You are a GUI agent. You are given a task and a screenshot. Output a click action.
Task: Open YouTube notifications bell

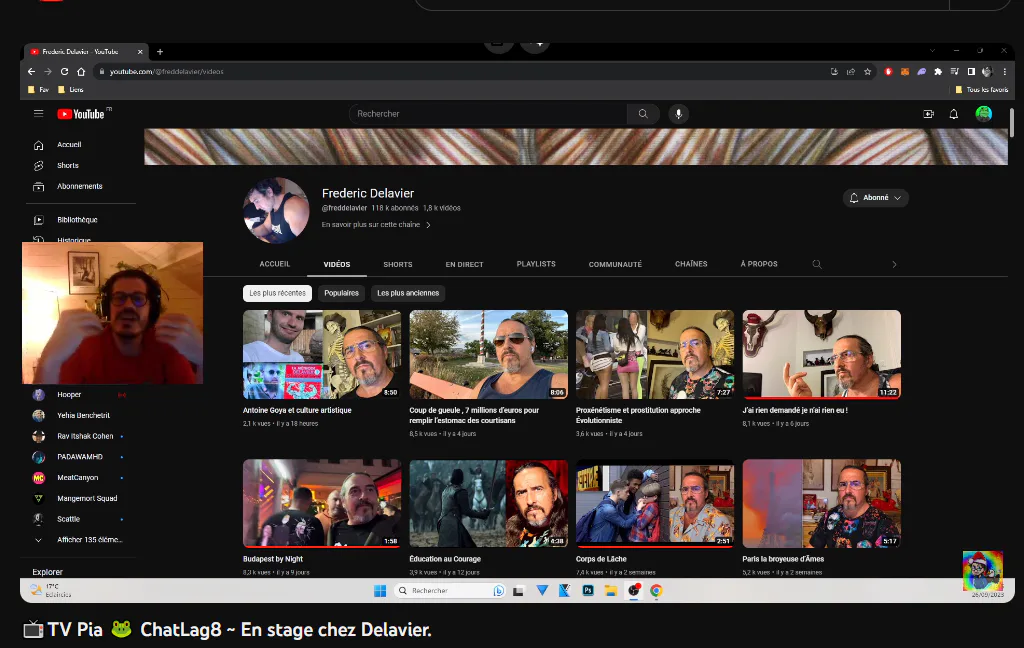click(x=953, y=114)
